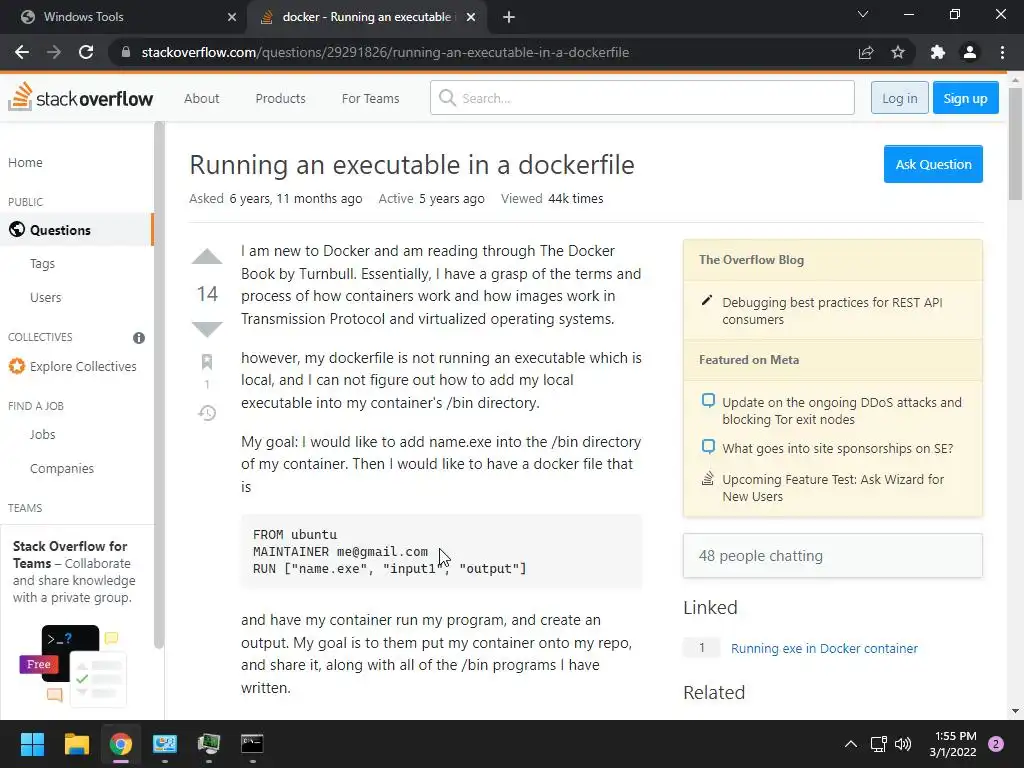This screenshot has width=1024, height=768.
Task: Open linked question Running exe in Docker container
Action: tap(824, 648)
